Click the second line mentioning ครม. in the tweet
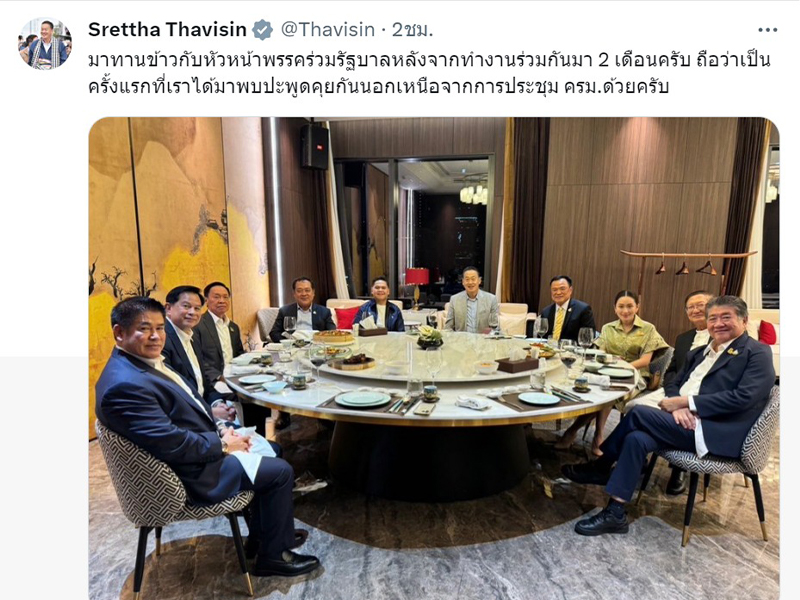 tap(378, 86)
